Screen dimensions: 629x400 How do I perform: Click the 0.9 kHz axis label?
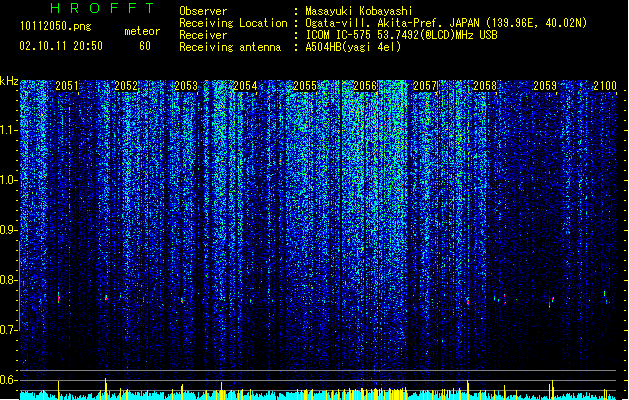pos(9,230)
